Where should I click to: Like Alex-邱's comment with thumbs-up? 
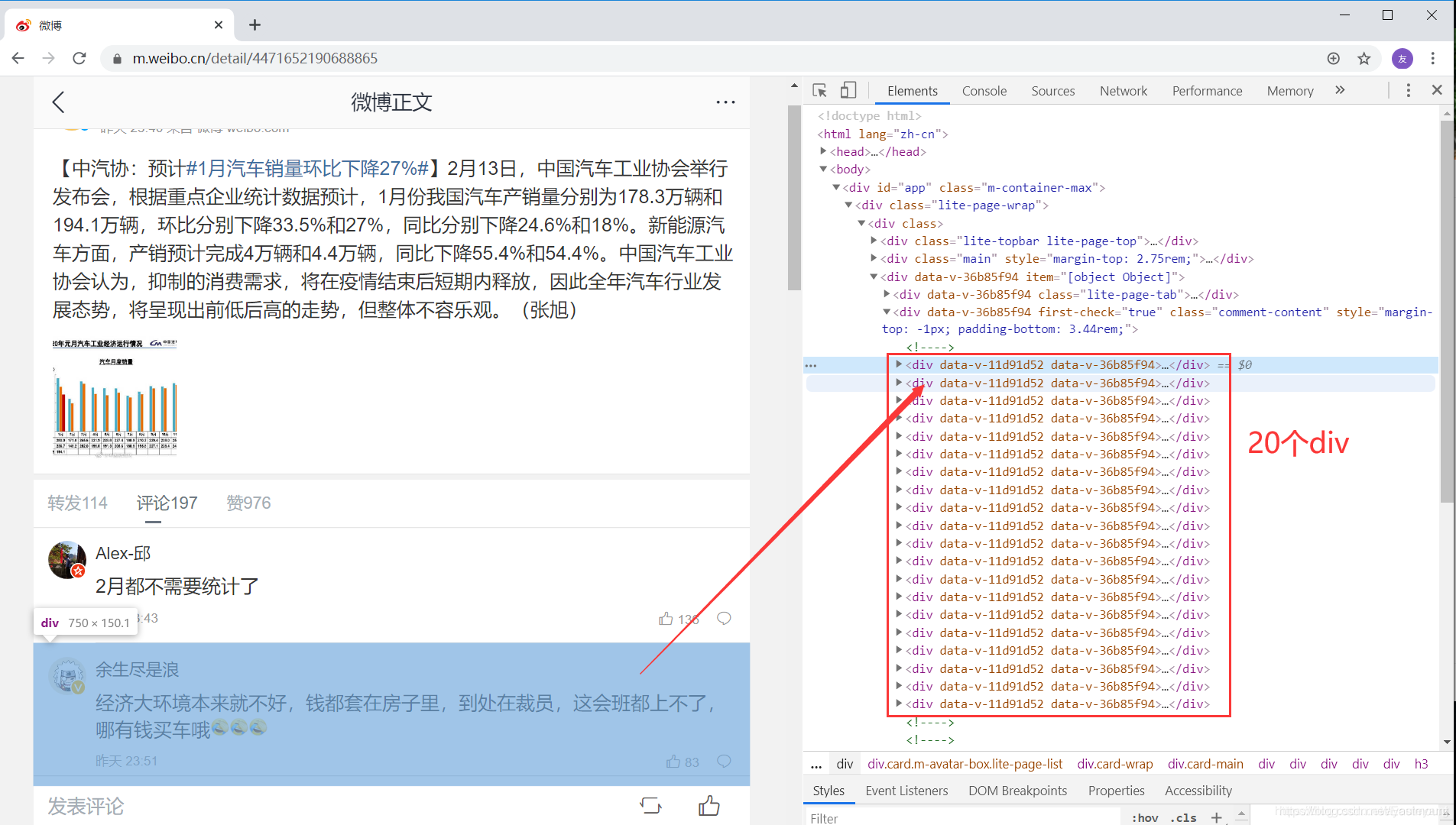(x=666, y=618)
